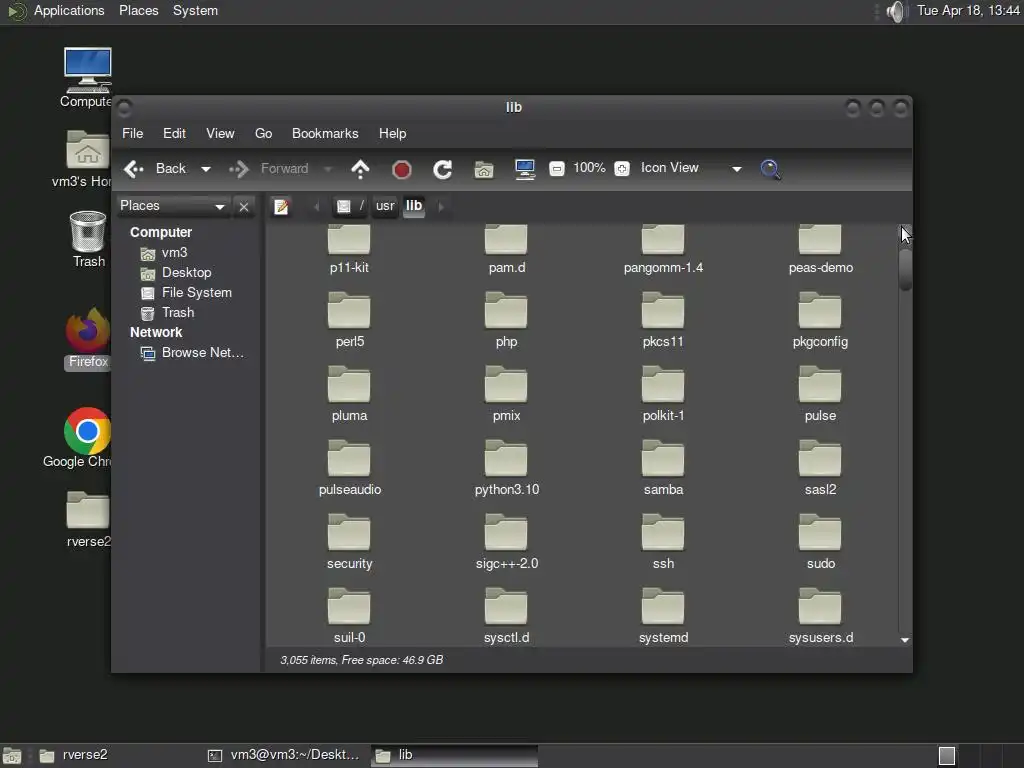The width and height of the screenshot is (1024, 768).
Task: Select File System in Places sidebar
Action: click(196, 292)
